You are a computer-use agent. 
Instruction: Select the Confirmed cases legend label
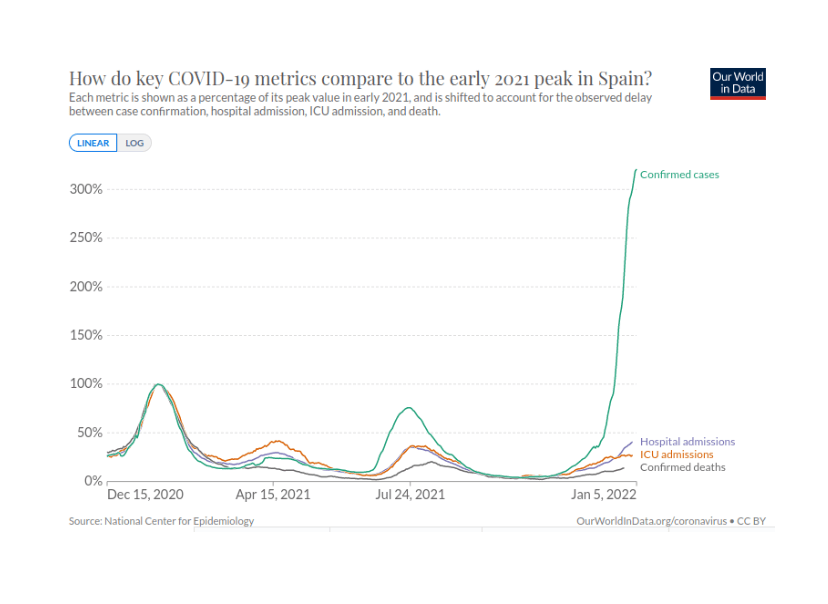[x=679, y=175]
